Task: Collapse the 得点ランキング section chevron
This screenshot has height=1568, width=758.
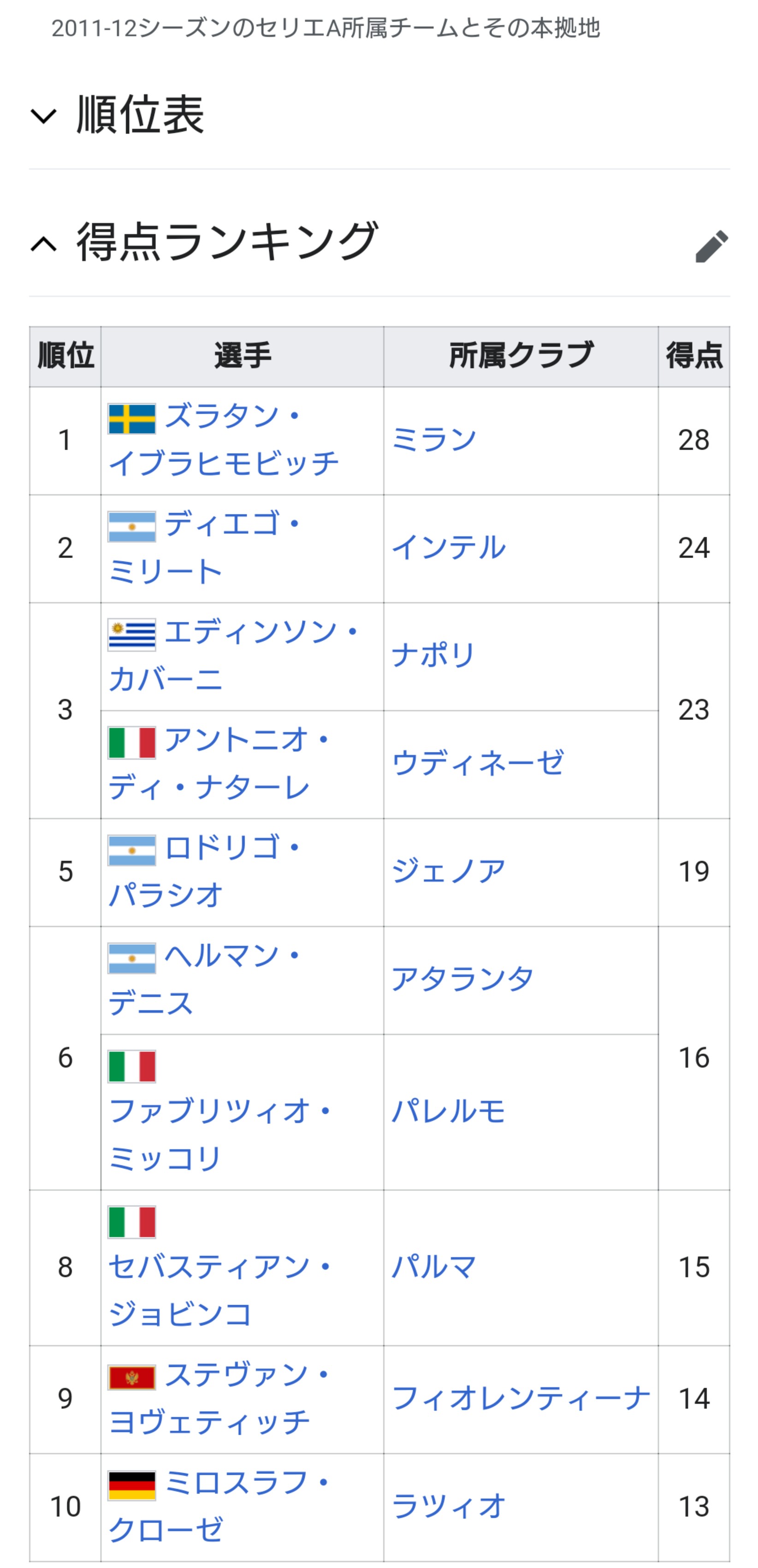Action: coord(44,244)
